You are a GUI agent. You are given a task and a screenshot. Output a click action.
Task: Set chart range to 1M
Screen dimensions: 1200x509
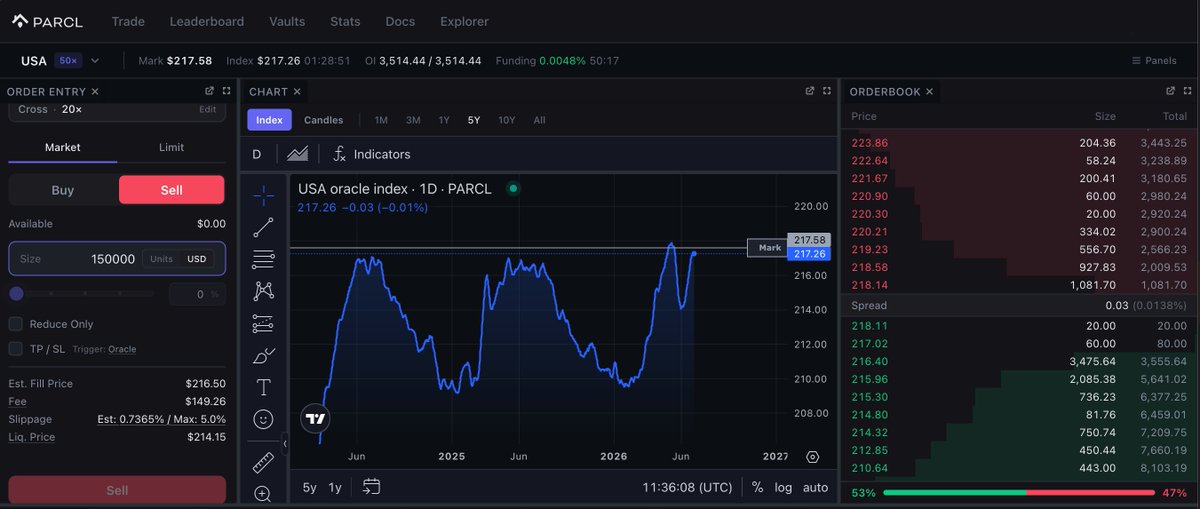[381, 120]
